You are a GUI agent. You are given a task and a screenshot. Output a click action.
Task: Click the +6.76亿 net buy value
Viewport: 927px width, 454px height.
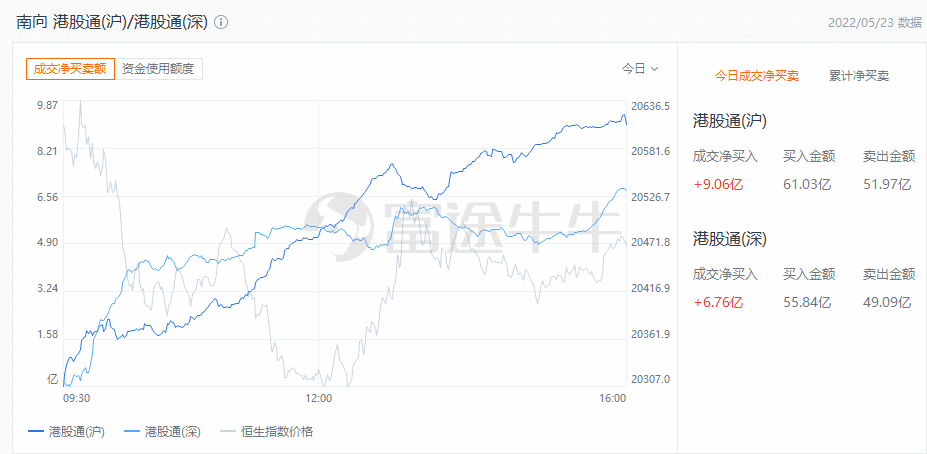point(718,303)
